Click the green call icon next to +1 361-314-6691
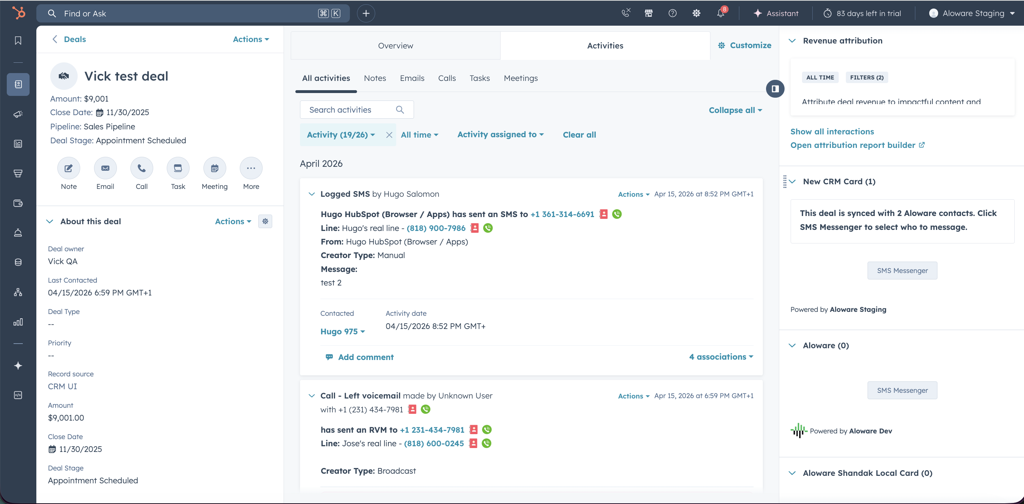The image size is (1024, 504). [x=617, y=214]
